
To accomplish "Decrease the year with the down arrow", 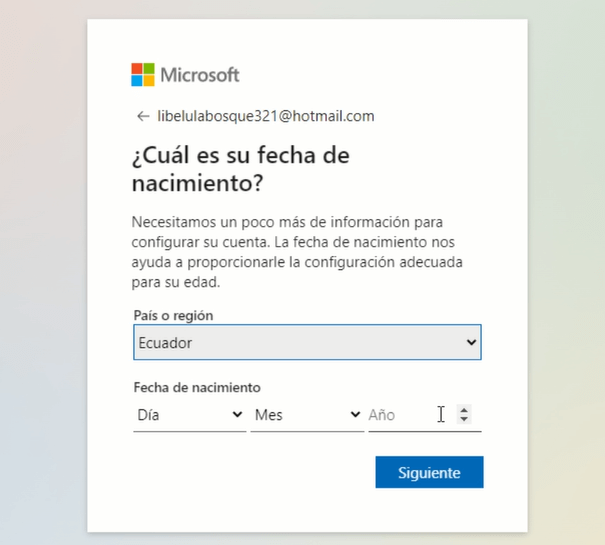I will [464, 419].
